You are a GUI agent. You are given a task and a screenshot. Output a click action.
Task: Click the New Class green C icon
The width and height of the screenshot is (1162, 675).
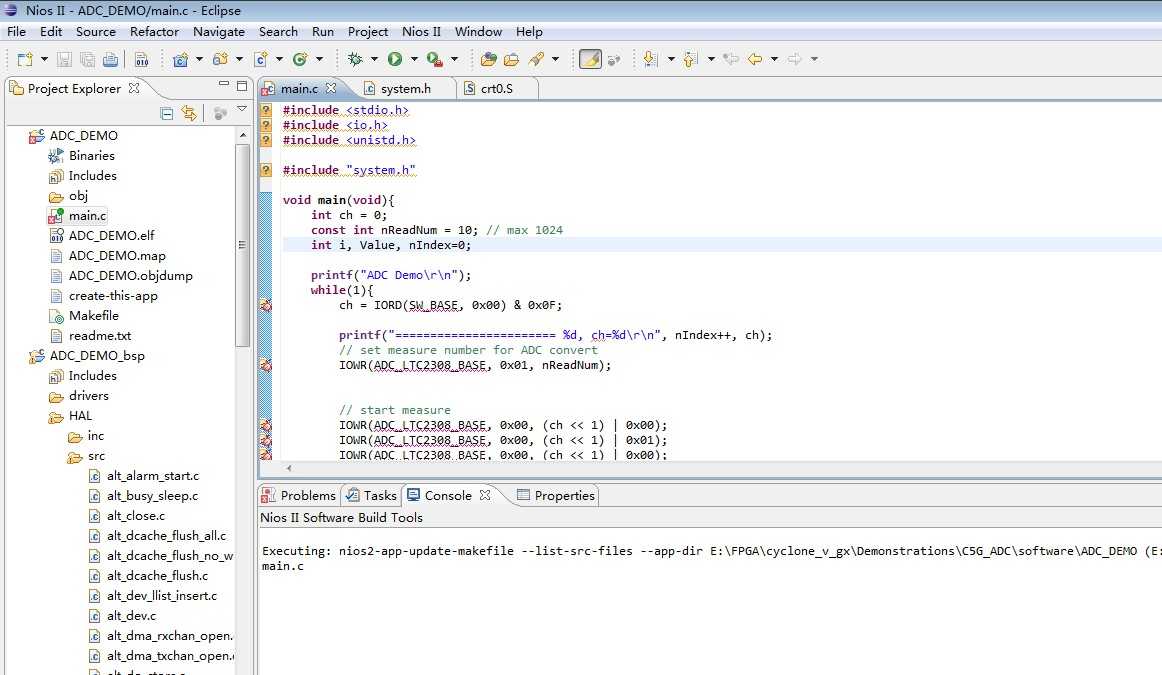coord(300,59)
